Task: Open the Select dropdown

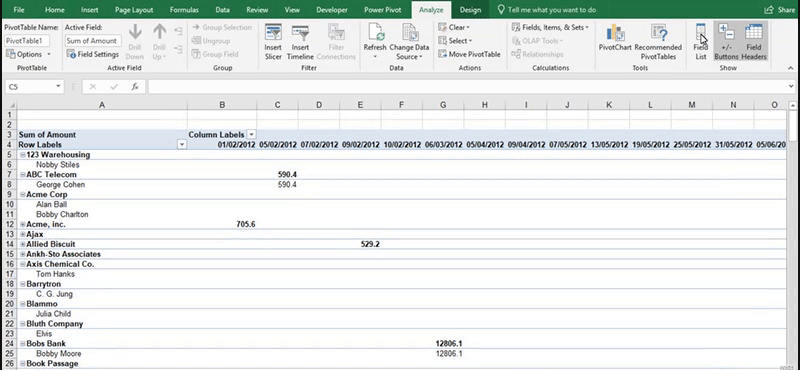Action: (455, 41)
